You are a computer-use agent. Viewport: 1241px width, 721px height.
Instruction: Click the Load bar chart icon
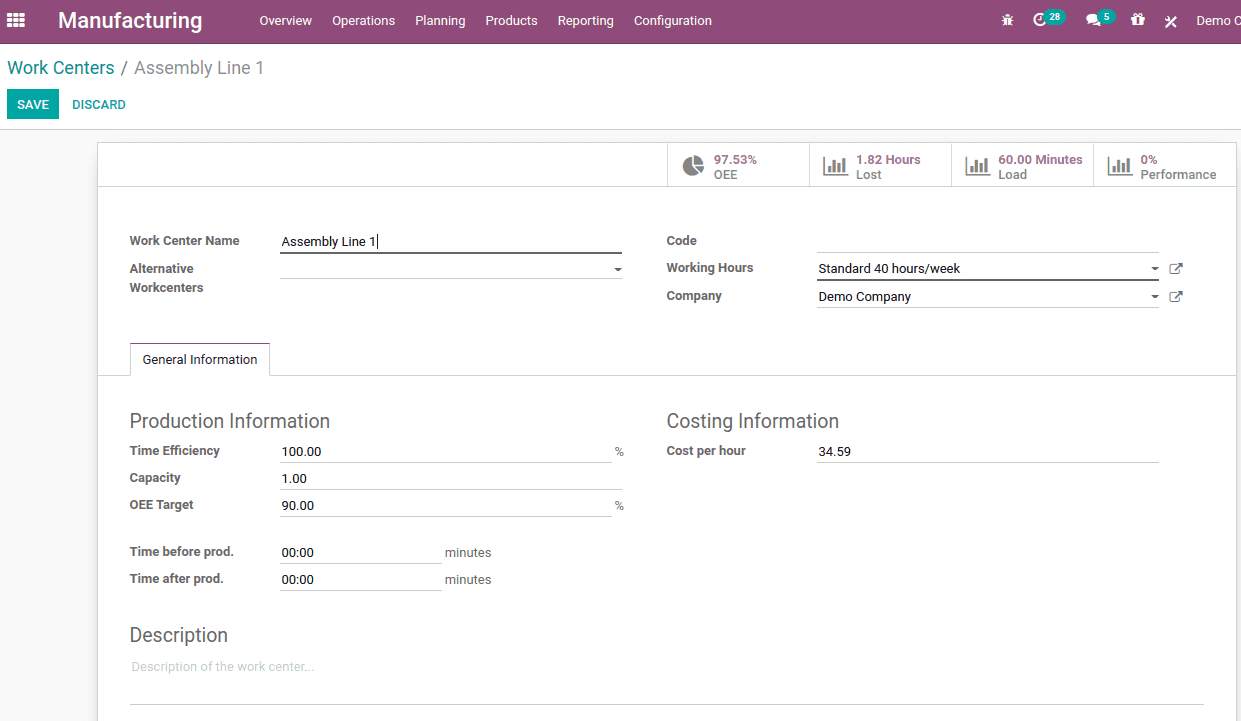[977, 166]
